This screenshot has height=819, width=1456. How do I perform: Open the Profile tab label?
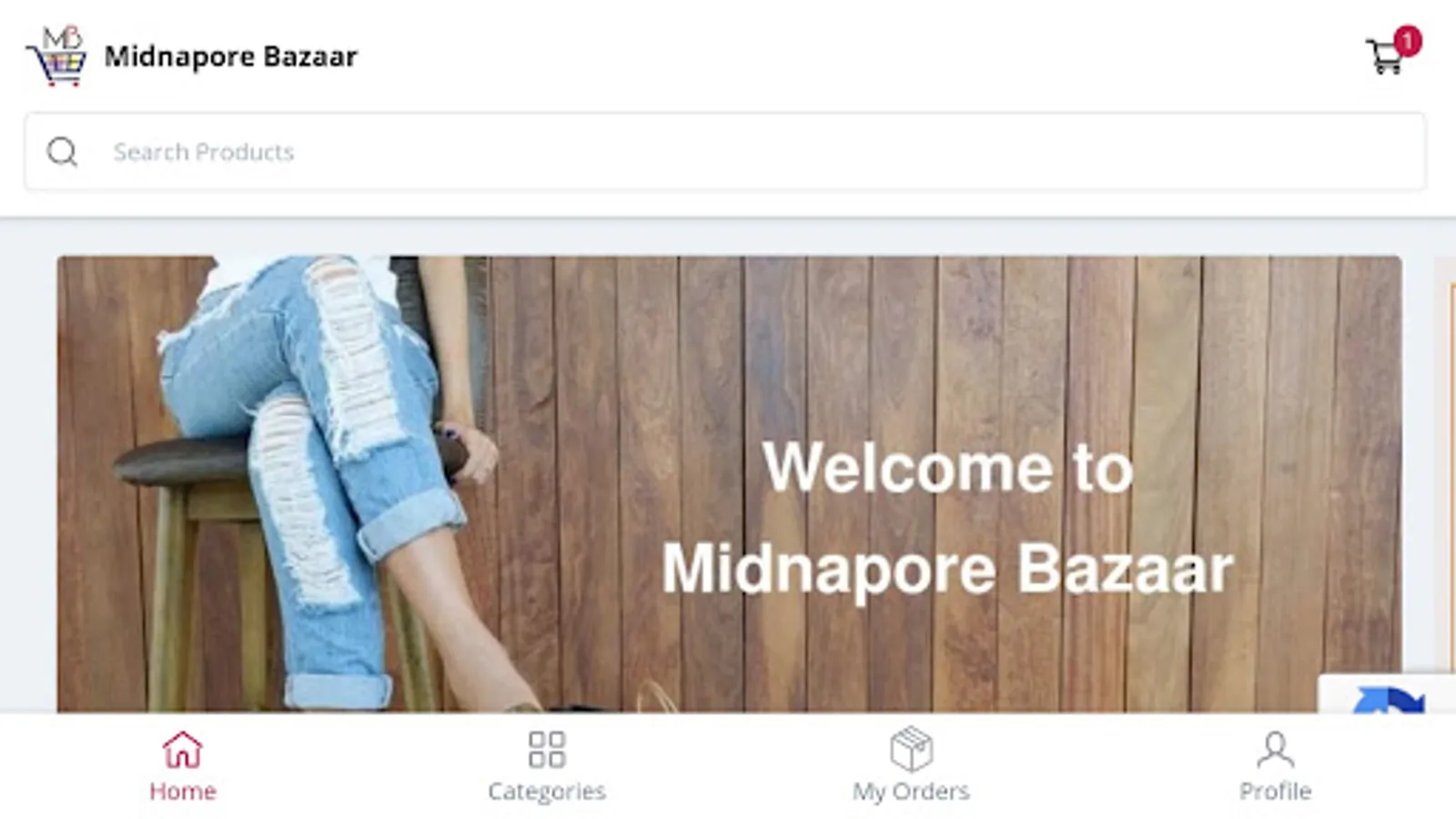pos(1275,791)
